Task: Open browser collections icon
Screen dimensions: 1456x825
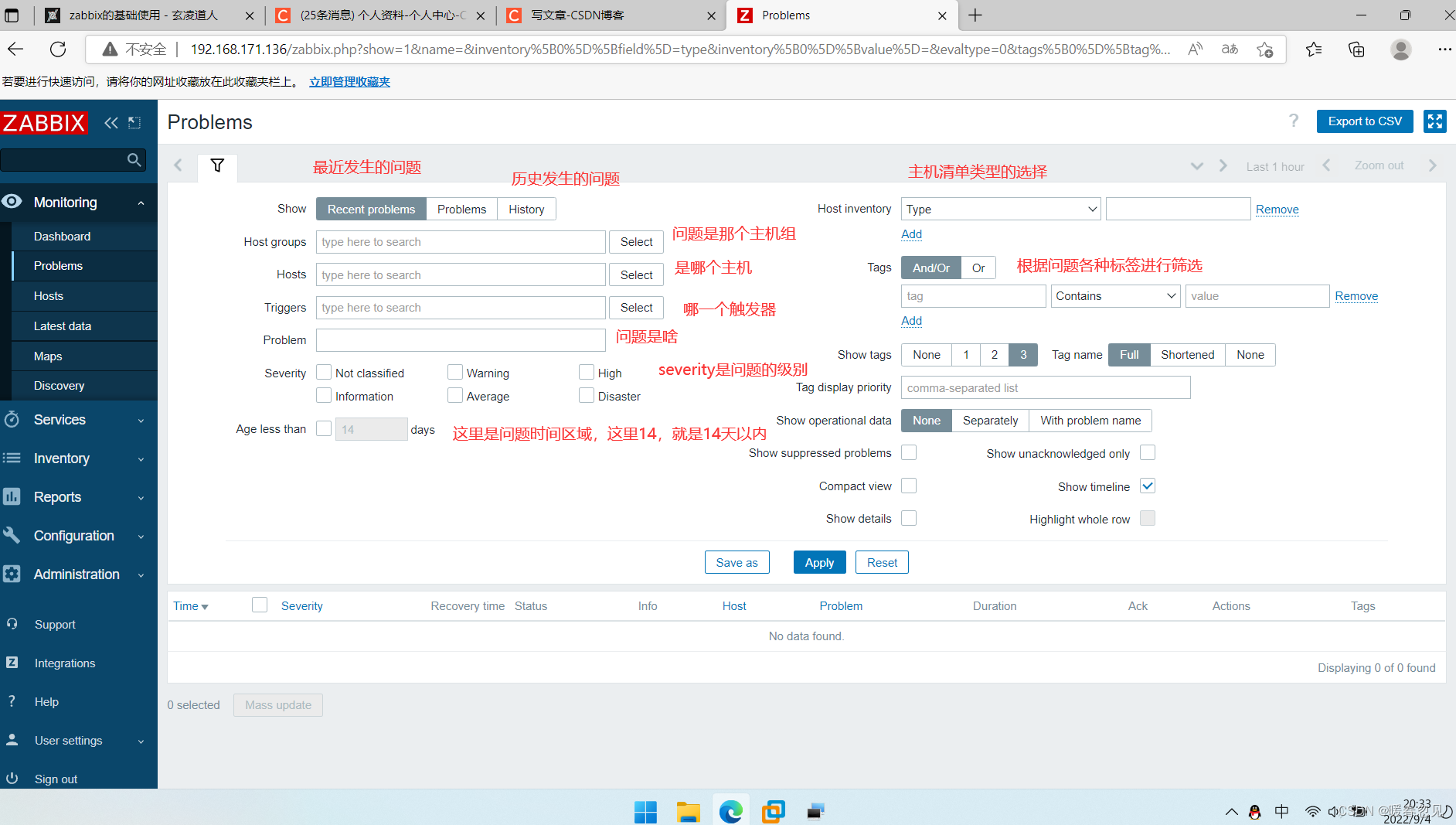Action: click(1356, 49)
